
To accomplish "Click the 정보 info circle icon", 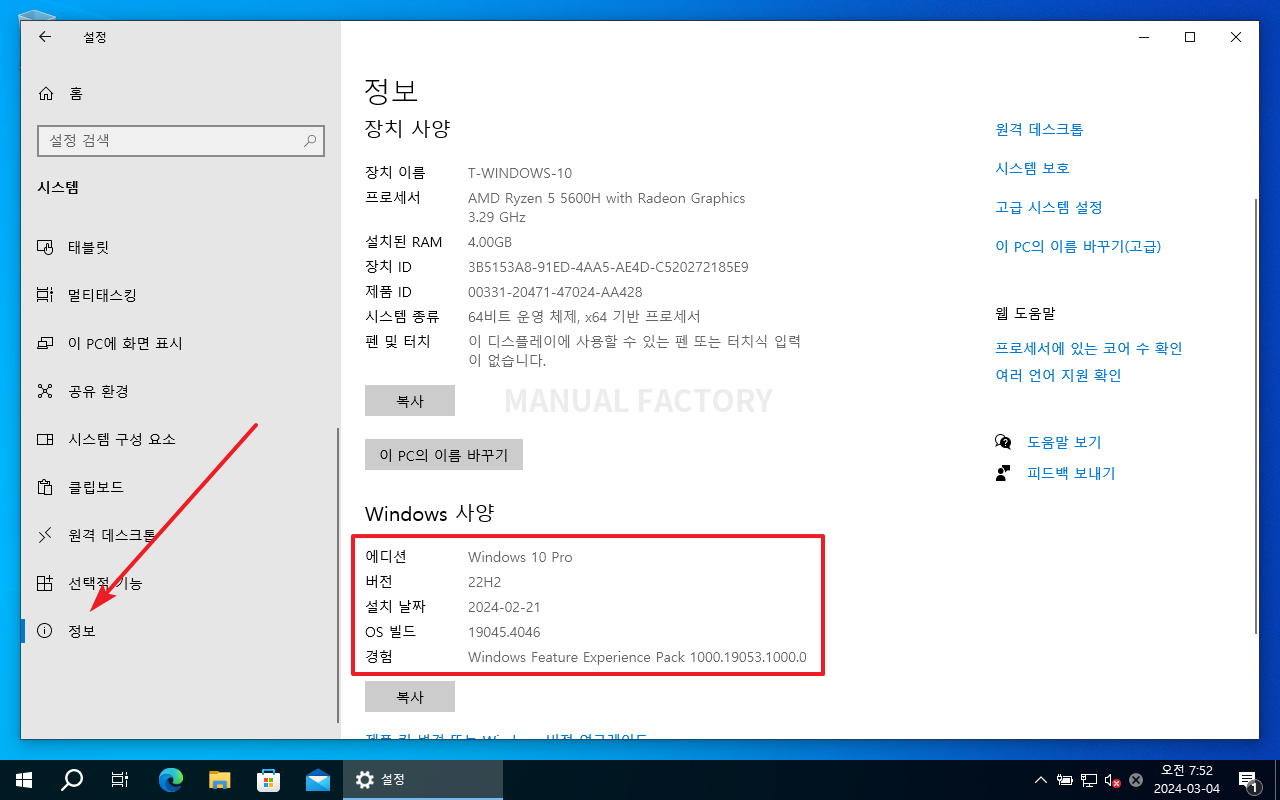I will tap(44, 631).
